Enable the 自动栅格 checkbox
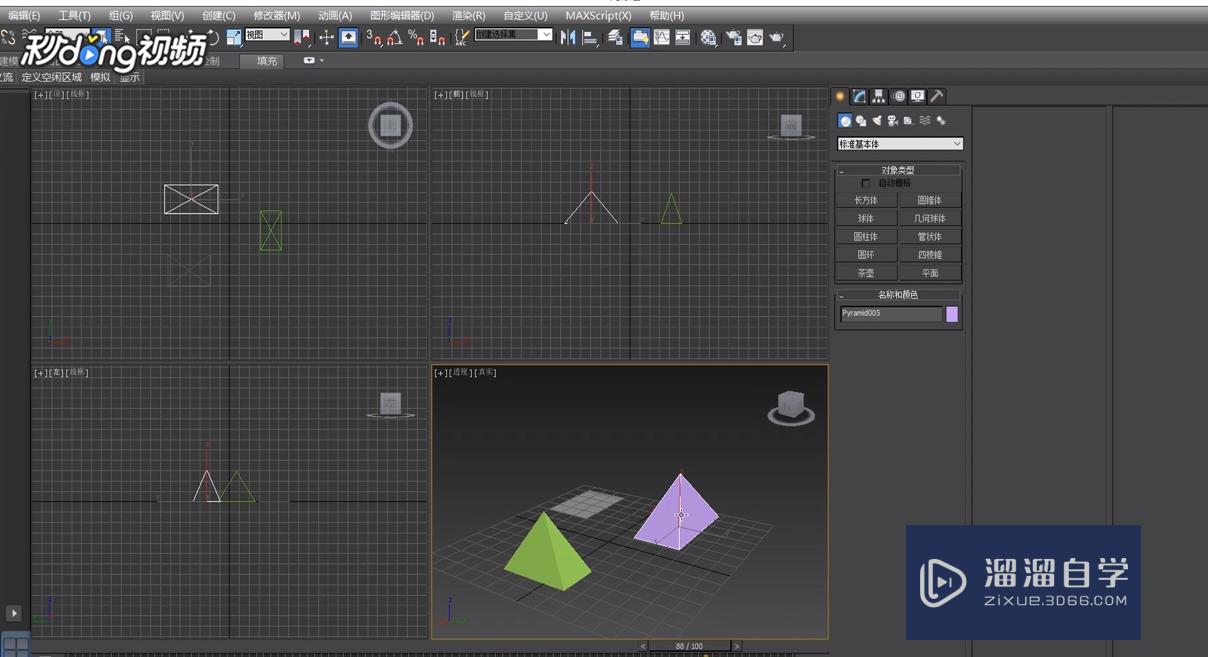Image resolution: width=1208 pixels, height=657 pixels. [x=866, y=184]
